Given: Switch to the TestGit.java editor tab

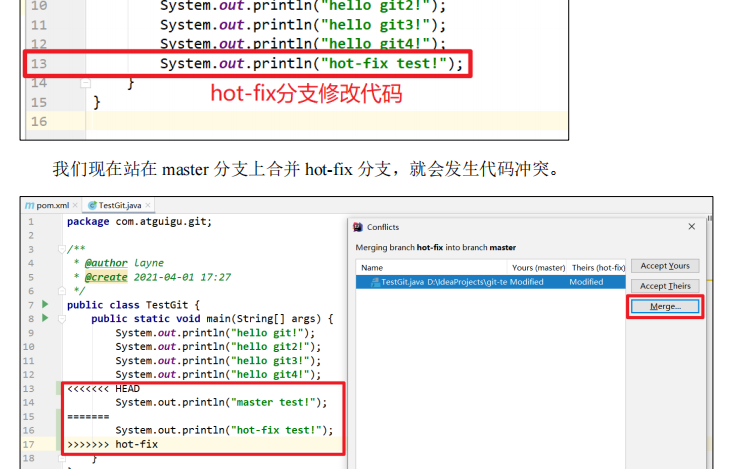Looking at the screenshot, I should (x=120, y=205).
